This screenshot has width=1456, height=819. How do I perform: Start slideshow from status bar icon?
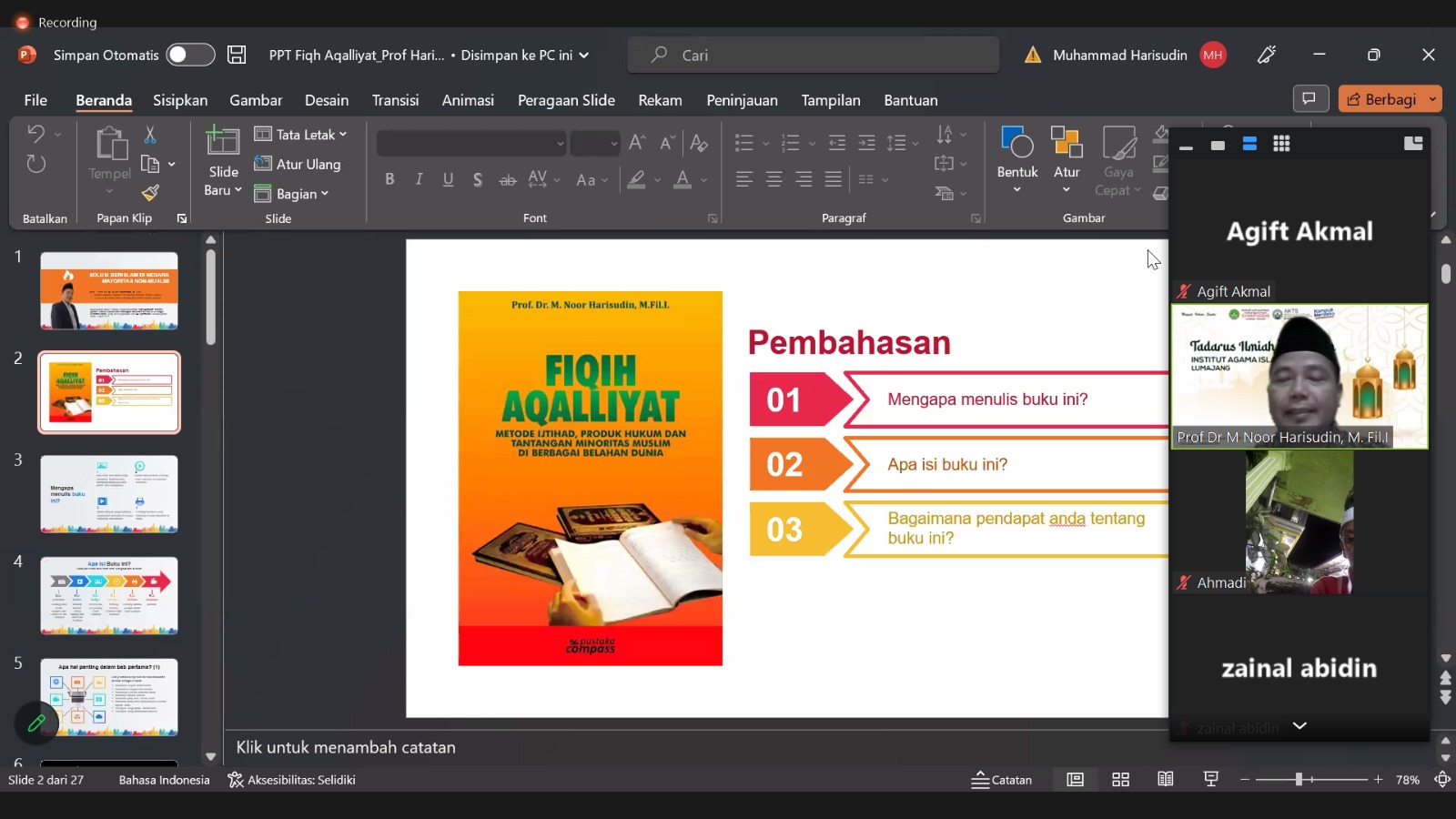pyautogui.click(x=1210, y=780)
